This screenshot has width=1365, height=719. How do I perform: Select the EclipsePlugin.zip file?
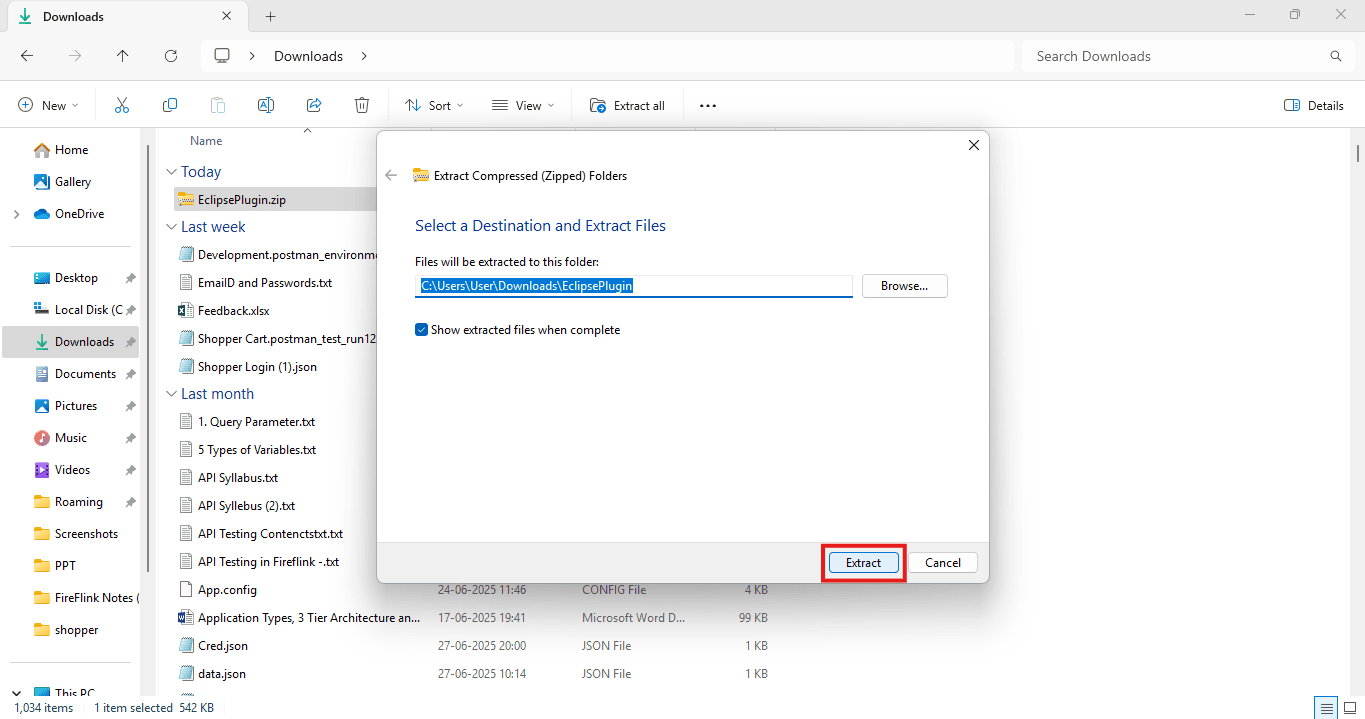(x=232, y=200)
